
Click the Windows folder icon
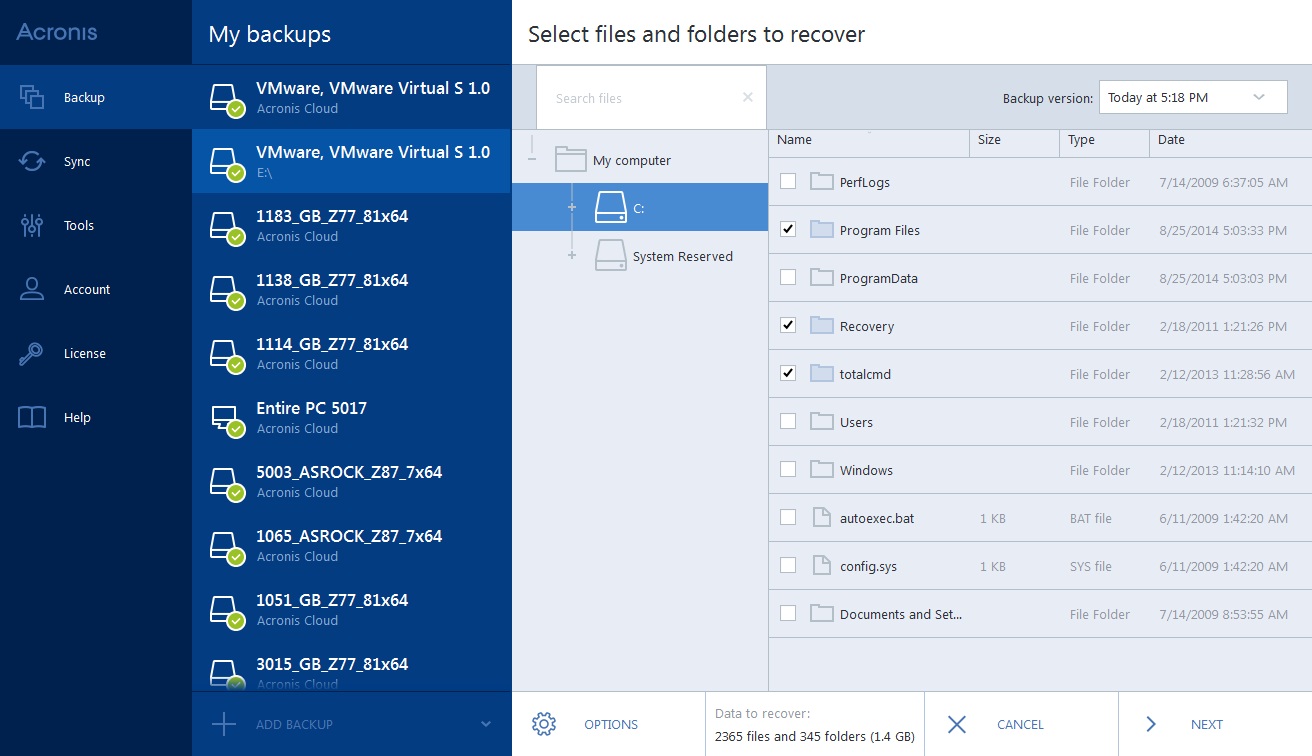pos(821,469)
